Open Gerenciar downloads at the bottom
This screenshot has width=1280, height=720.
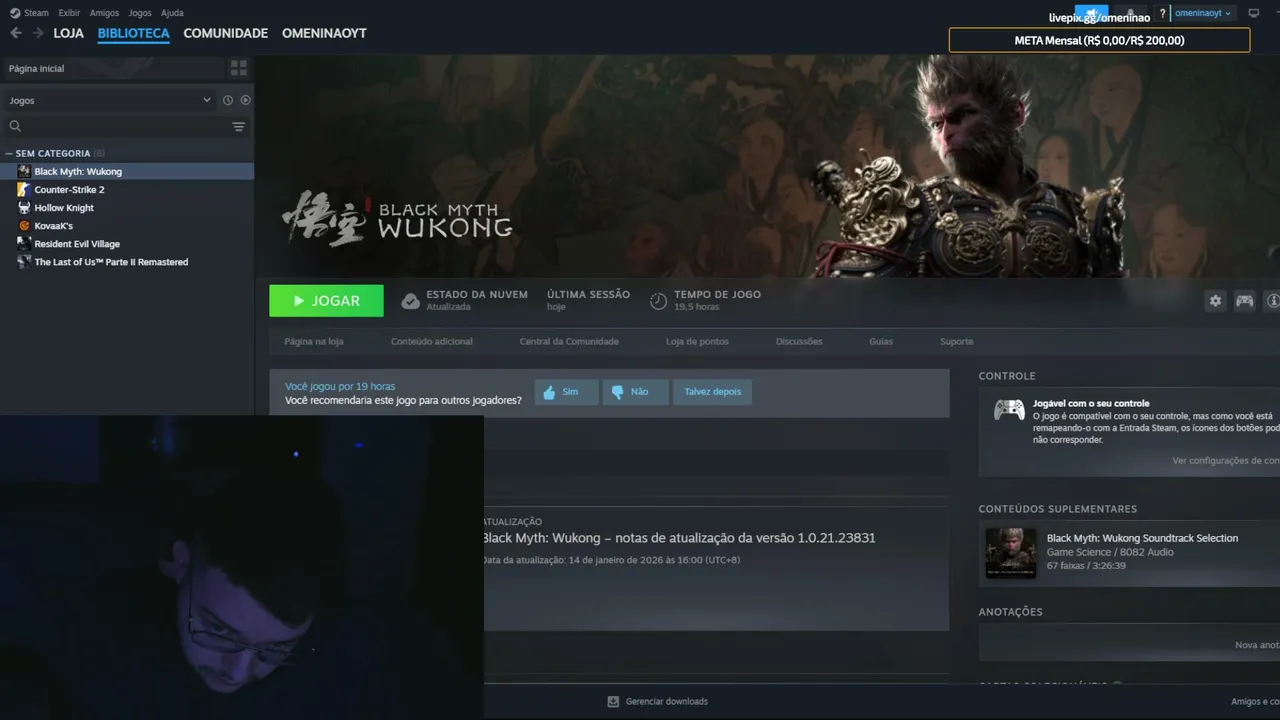[667, 701]
